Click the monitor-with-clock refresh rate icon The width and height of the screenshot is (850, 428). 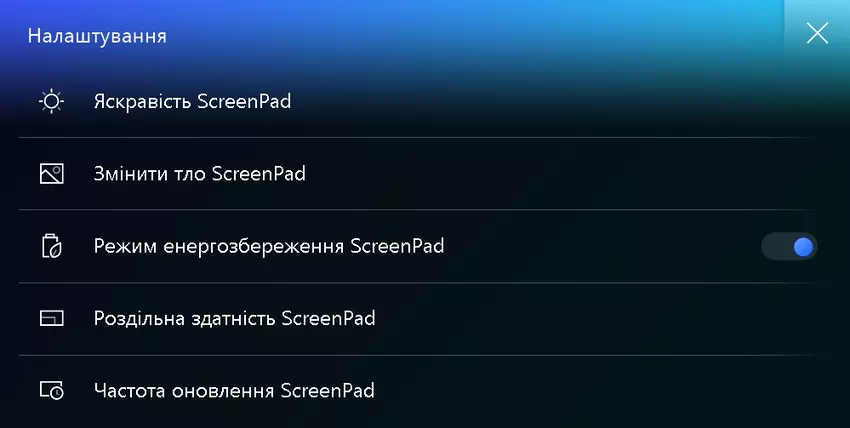click(x=51, y=391)
